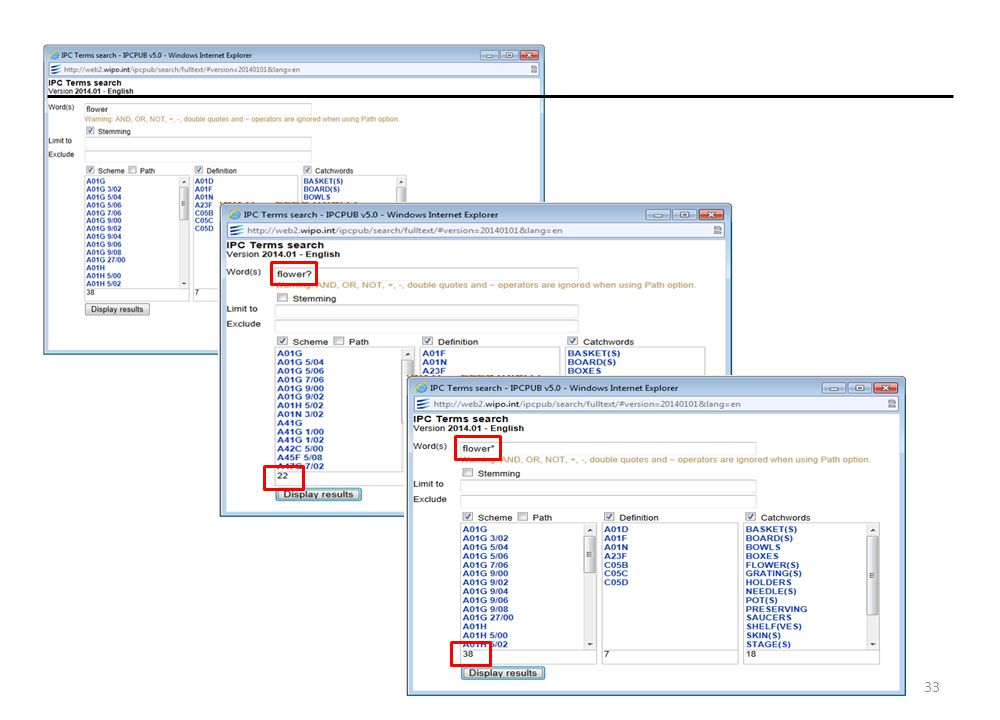The height and width of the screenshot is (720, 1000).
Task: Click the catchwords count "18" in the flower* window
Action: tap(751, 654)
